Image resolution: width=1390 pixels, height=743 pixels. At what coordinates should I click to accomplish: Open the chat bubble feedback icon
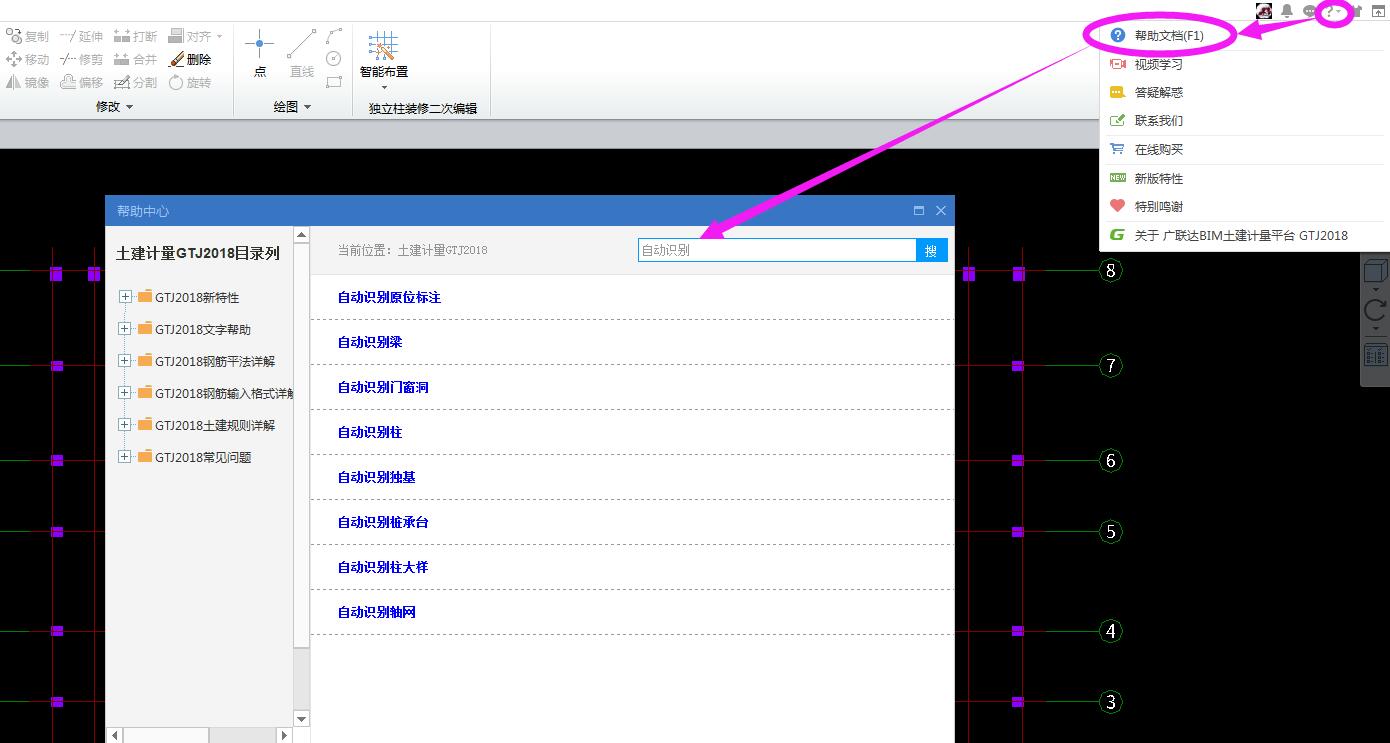coord(1309,11)
